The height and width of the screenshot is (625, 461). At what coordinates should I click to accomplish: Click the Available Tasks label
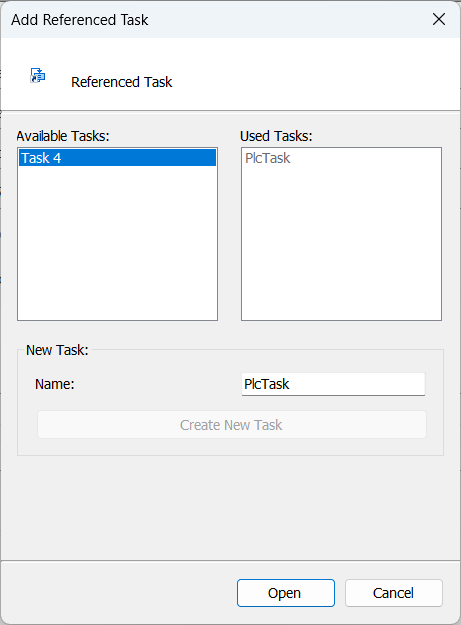63,136
